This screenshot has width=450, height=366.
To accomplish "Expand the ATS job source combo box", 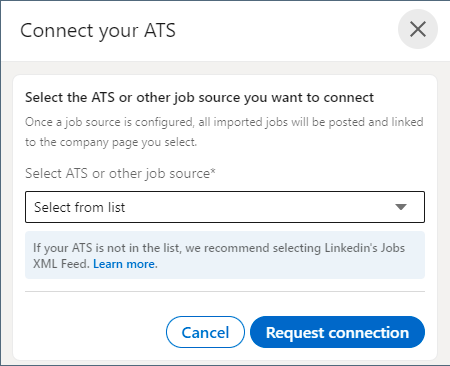I will (225, 207).
